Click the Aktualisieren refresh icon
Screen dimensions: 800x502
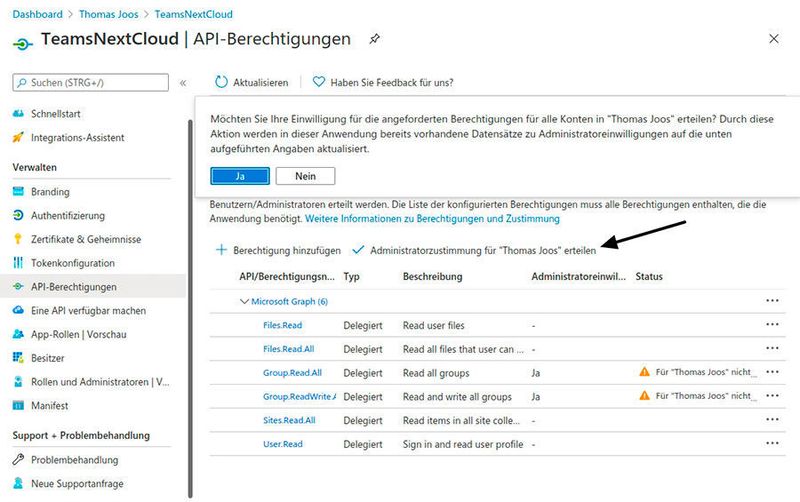point(221,82)
